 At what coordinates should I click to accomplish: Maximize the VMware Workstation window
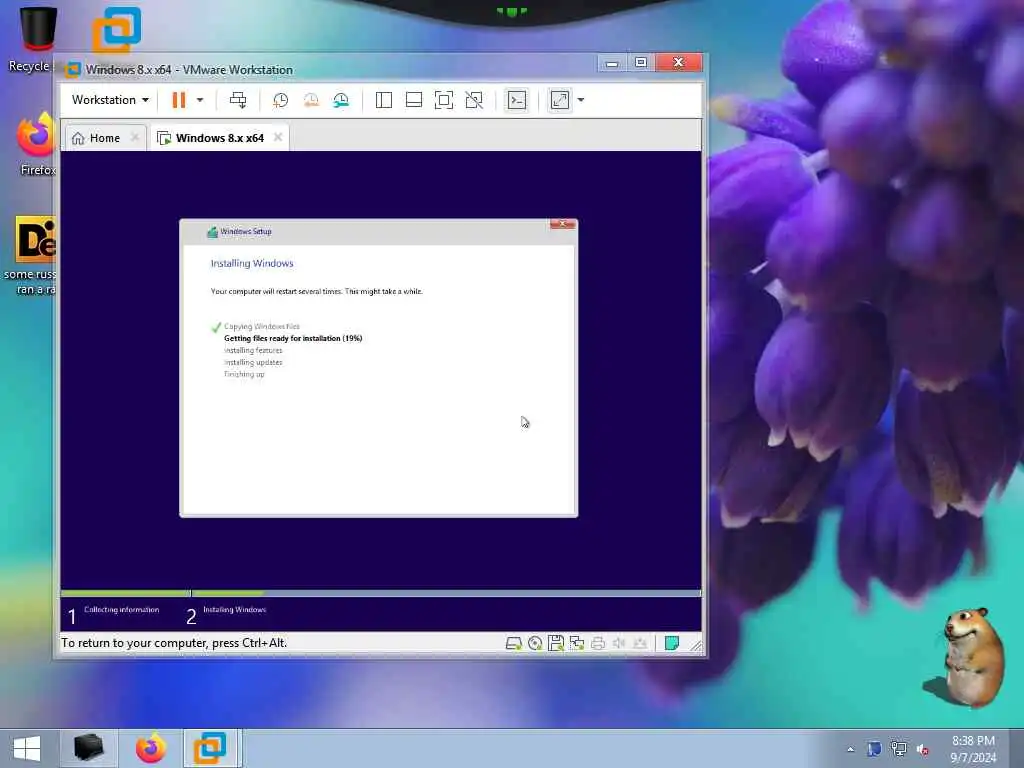[x=641, y=63]
